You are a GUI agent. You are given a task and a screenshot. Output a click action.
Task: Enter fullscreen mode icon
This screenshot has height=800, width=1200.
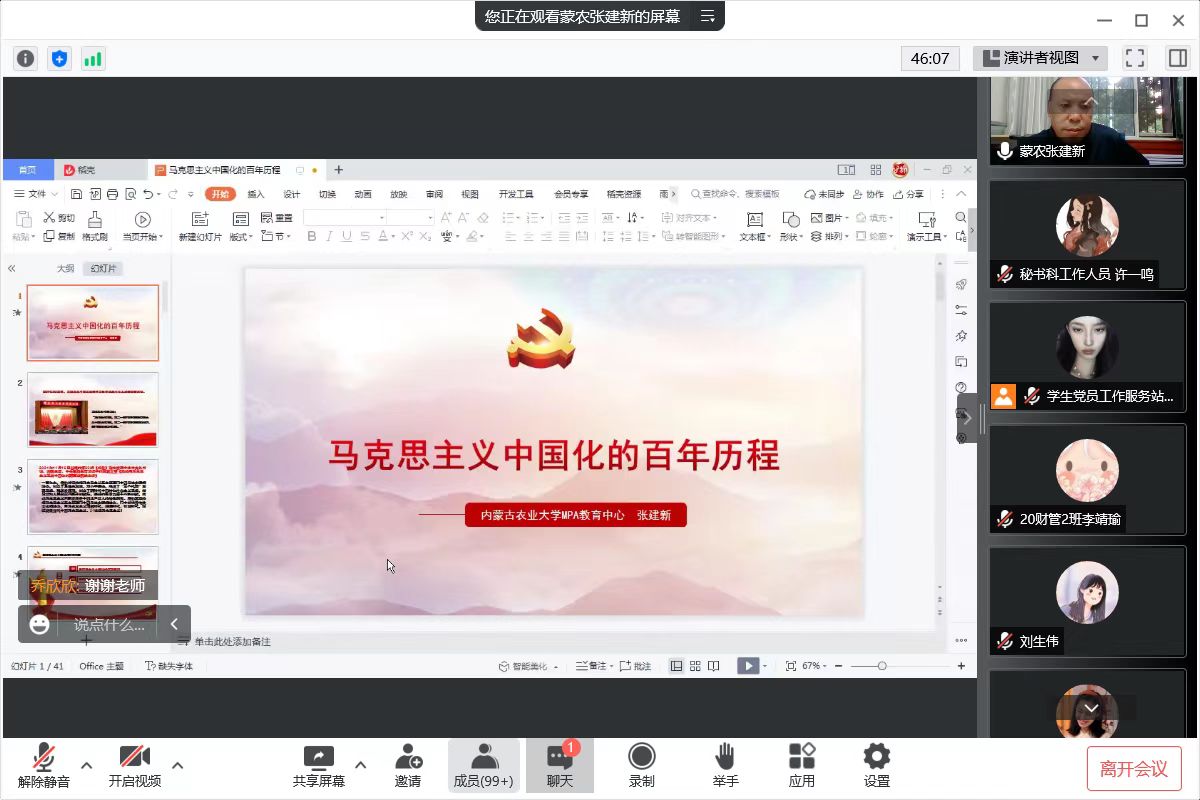pyautogui.click(x=1134, y=58)
